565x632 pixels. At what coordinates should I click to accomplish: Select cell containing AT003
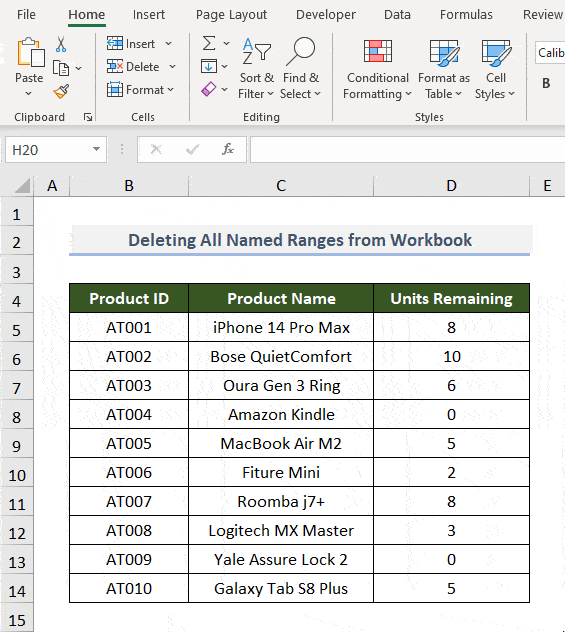129,385
